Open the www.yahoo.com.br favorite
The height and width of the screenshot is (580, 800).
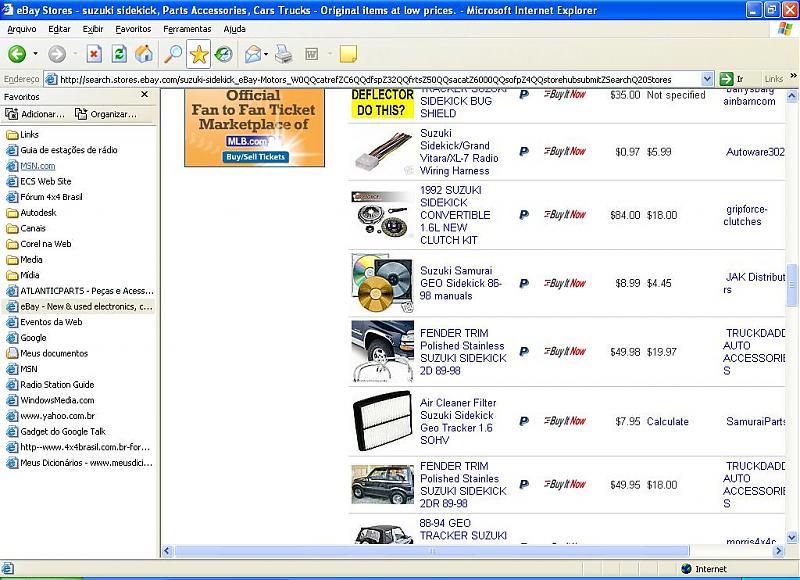click(x=51, y=416)
